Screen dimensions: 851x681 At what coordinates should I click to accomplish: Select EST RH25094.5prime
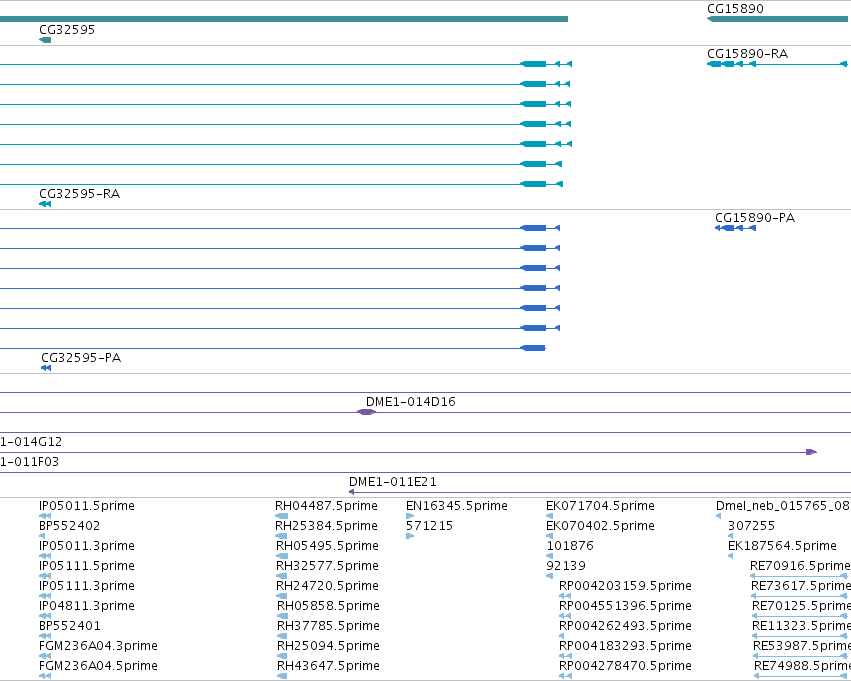click(x=328, y=646)
